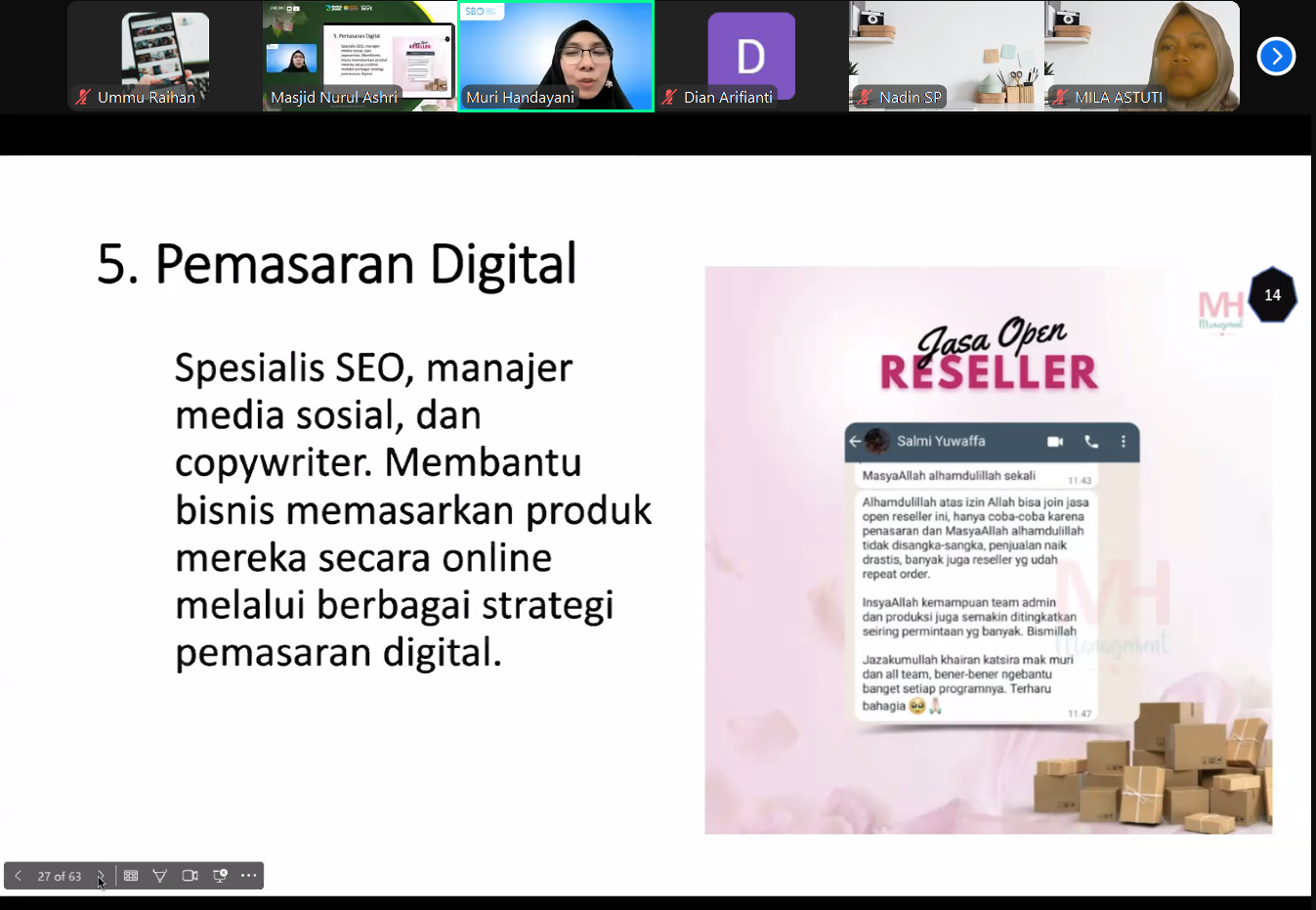Screen dimensions: 1316x910
Task: Select the funnel-shaped annotation icon in the toolbar
Action: (x=159, y=876)
